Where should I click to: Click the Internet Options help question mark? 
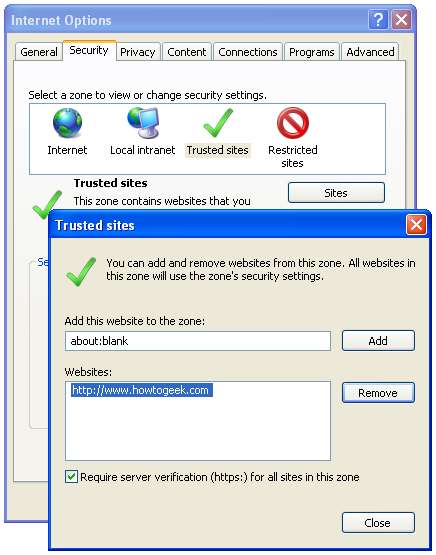tap(378, 20)
